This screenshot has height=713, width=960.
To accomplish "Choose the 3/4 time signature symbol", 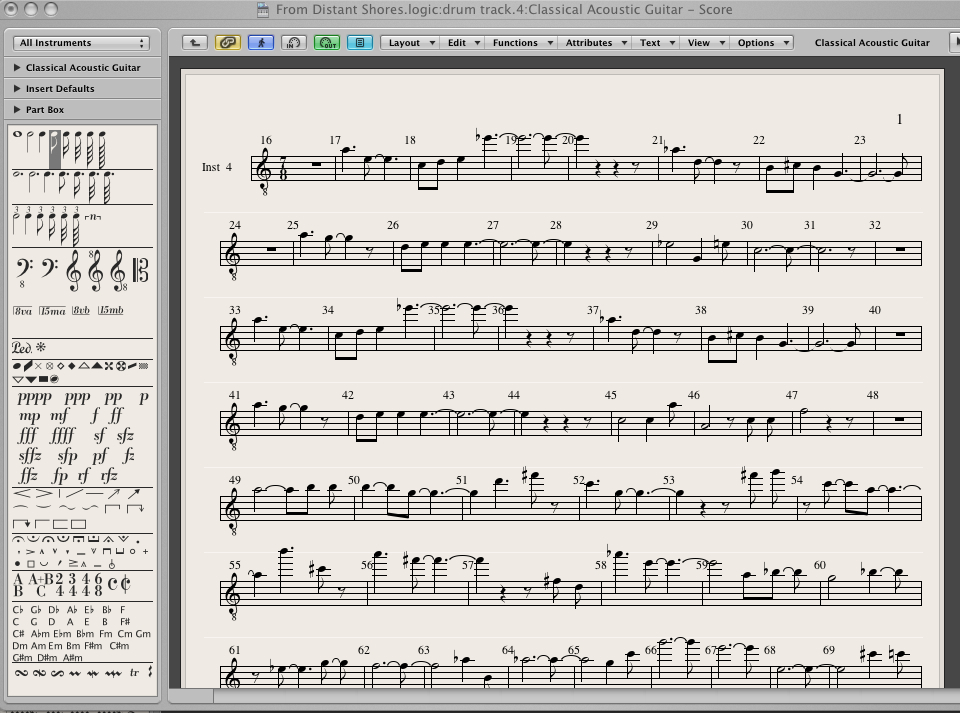I will (72, 584).
